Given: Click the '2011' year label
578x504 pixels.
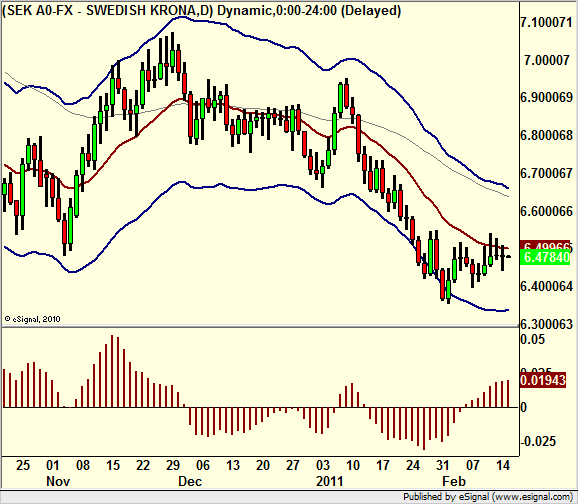Looking at the screenshot, I should [330, 482].
